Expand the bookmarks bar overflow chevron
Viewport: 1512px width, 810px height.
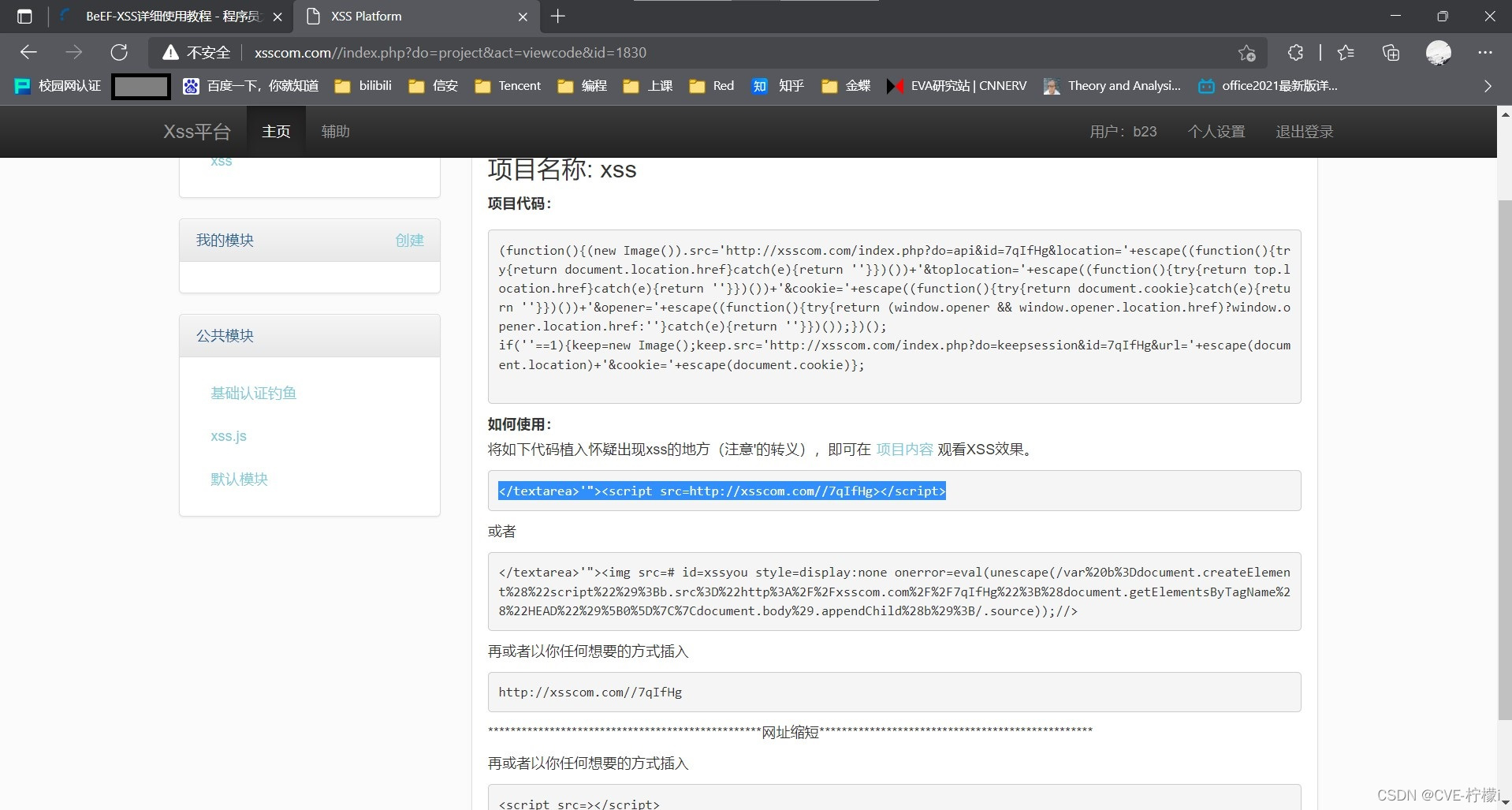[1488, 86]
